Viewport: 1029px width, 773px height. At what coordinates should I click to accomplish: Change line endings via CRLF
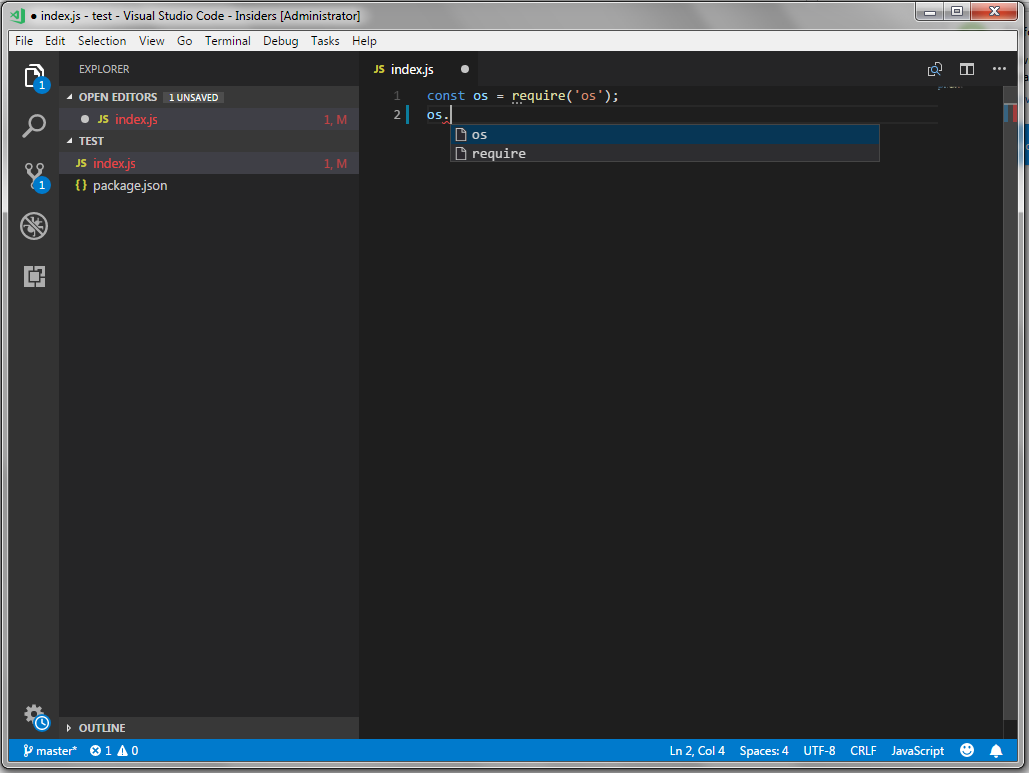click(863, 751)
